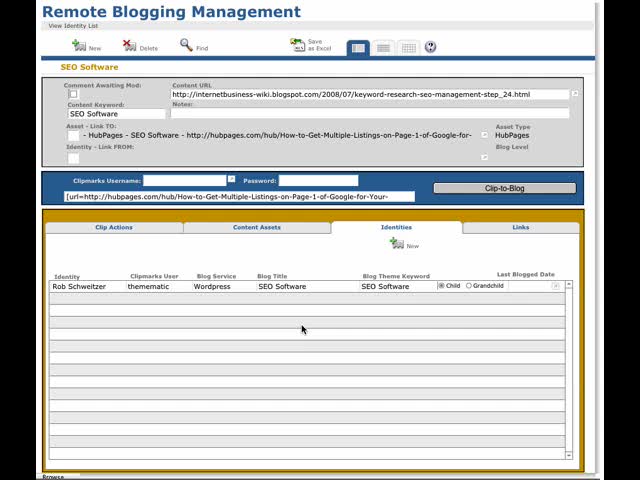
Task: Click the Browse mode indicator at the bottom
Action: pos(53,476)
